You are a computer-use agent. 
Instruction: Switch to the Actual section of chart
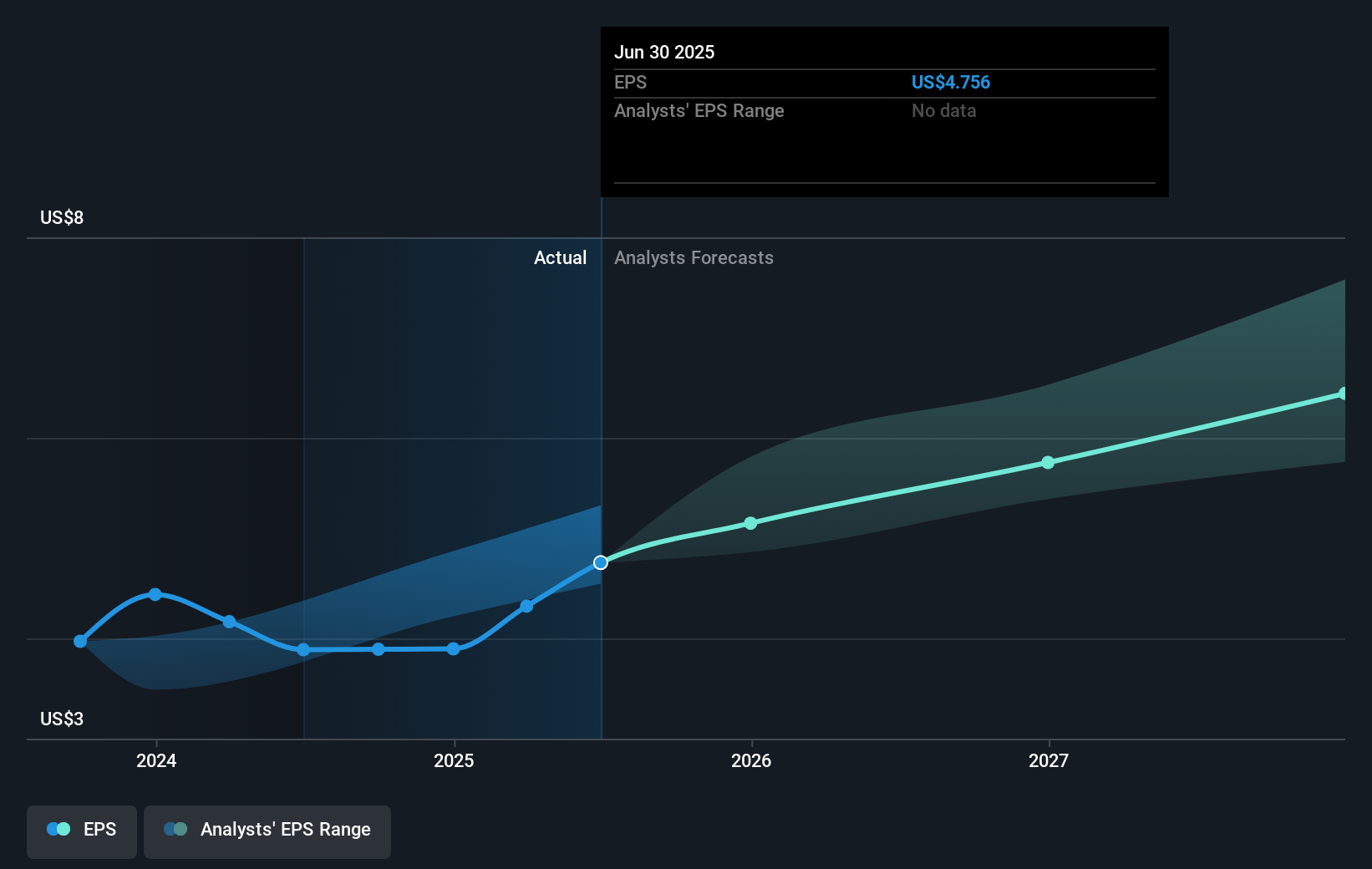pos(560,257)
